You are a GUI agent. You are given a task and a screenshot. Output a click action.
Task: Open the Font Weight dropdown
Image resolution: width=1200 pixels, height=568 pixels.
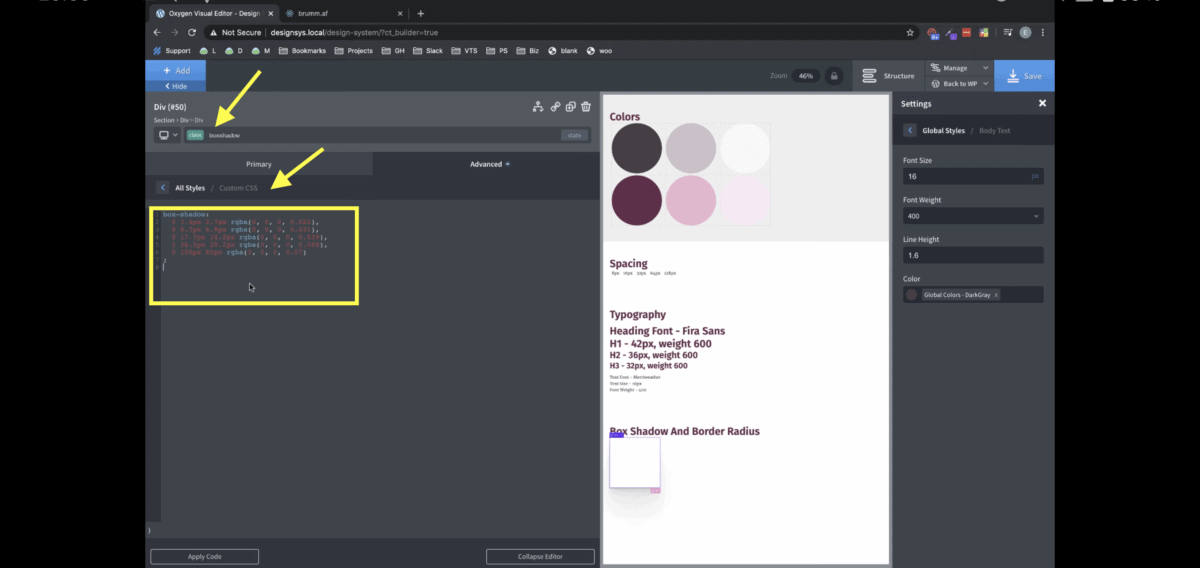pyautogui.click(x=972, y=216)
